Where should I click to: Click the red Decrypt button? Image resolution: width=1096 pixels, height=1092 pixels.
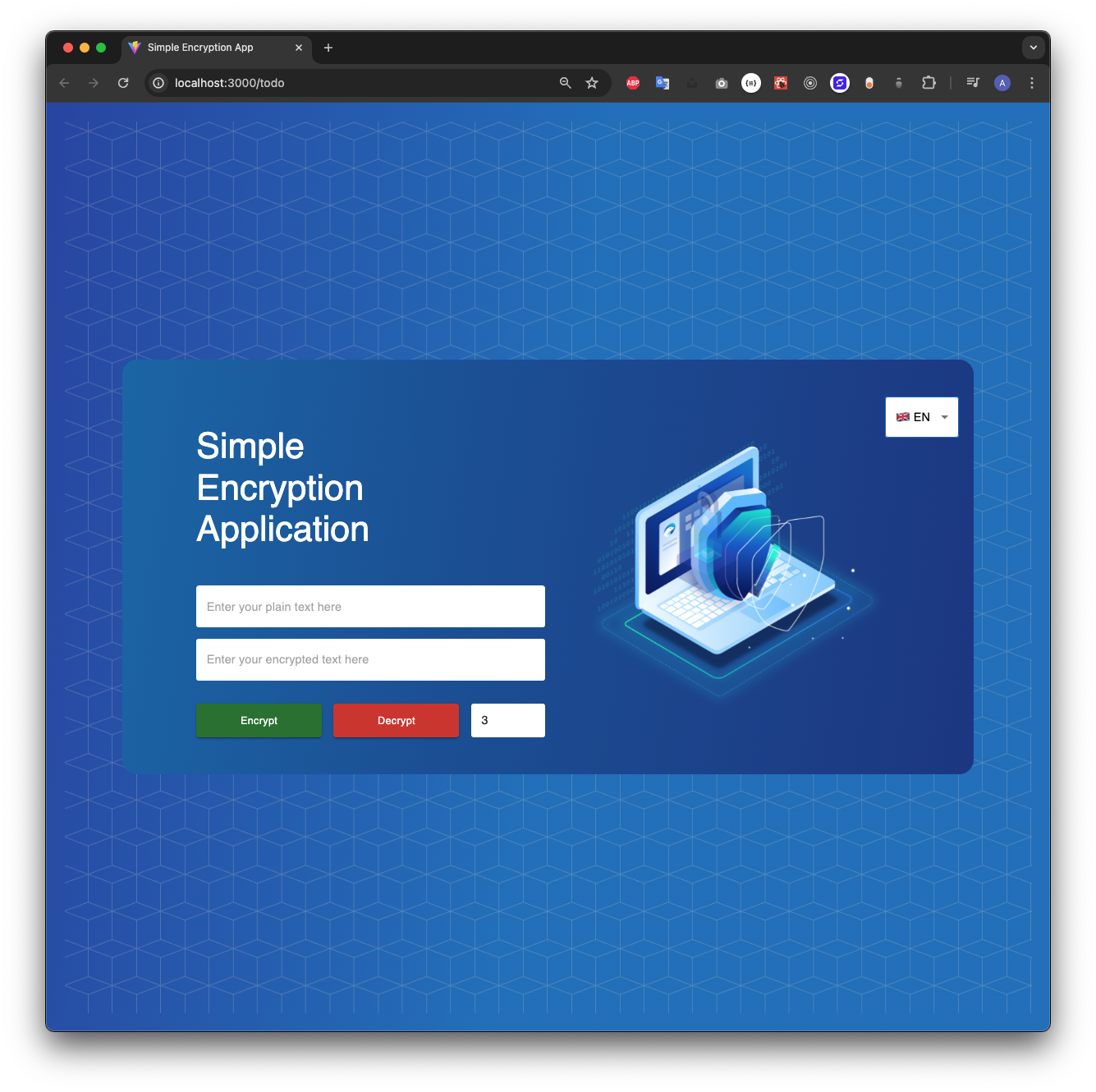[396, 720]
